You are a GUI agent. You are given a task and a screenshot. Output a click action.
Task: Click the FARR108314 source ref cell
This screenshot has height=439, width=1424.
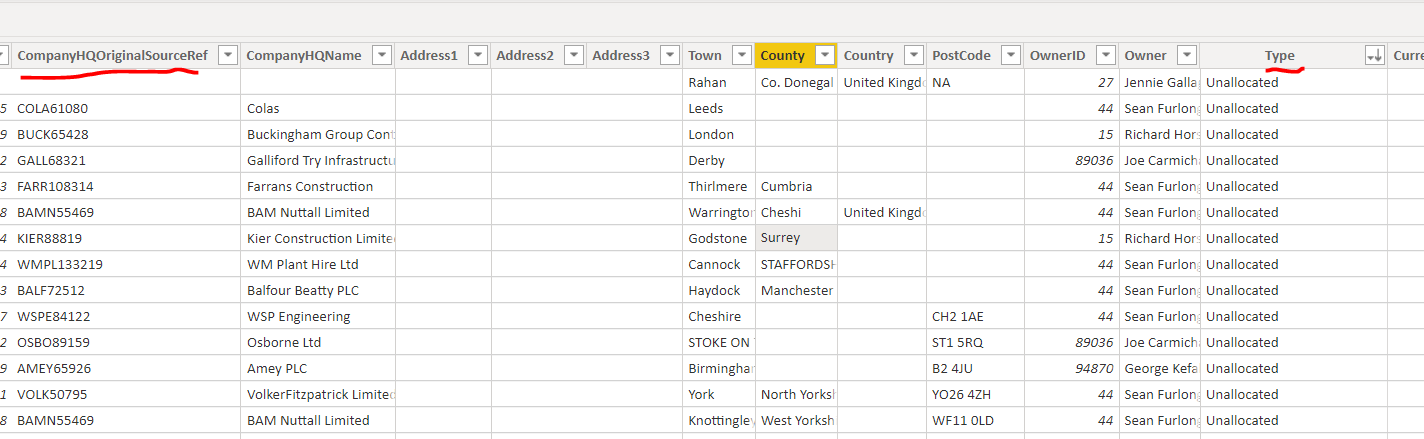(x=126, y=186)
